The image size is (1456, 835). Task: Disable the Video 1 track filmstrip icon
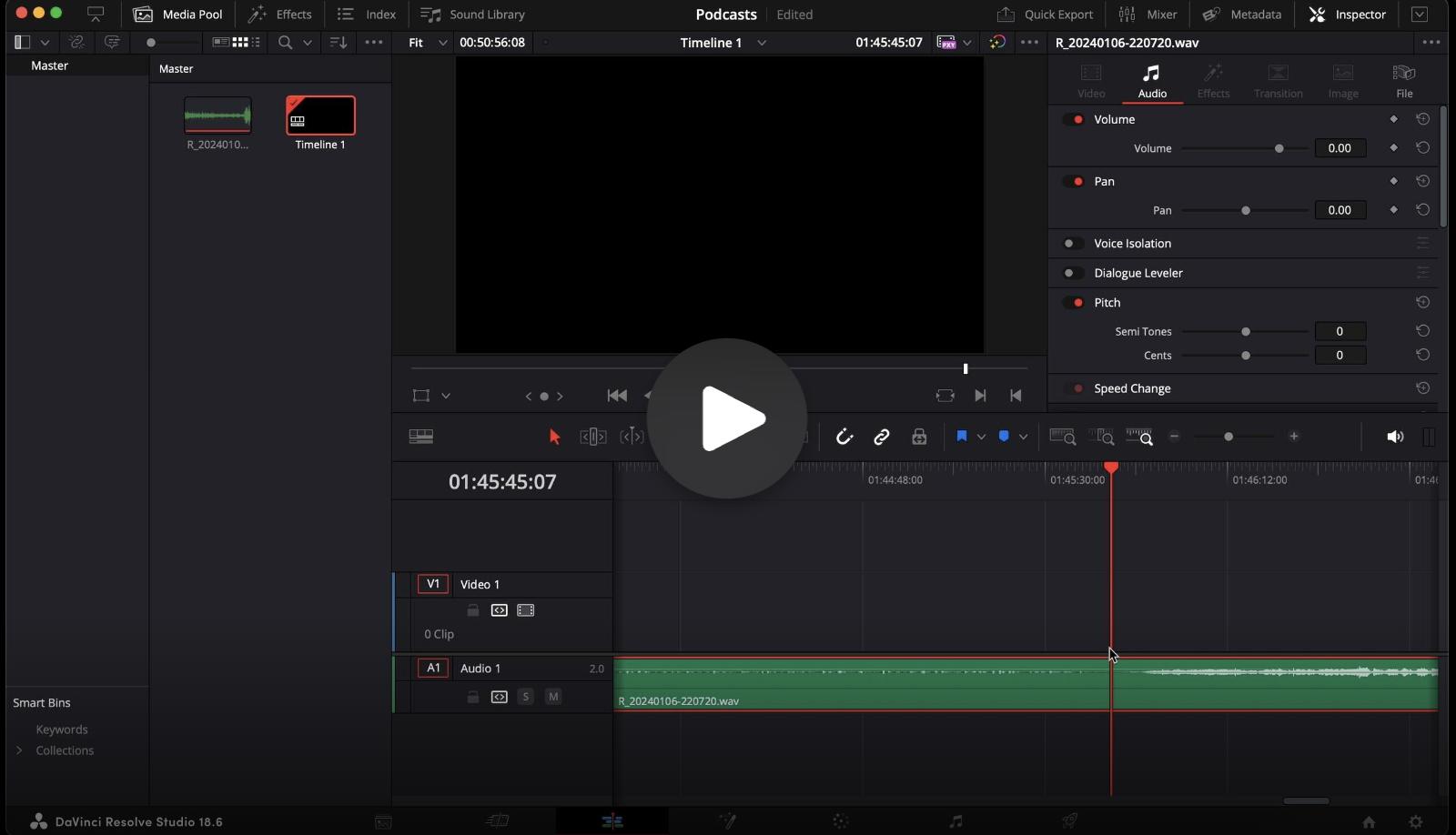click(526, 610)
